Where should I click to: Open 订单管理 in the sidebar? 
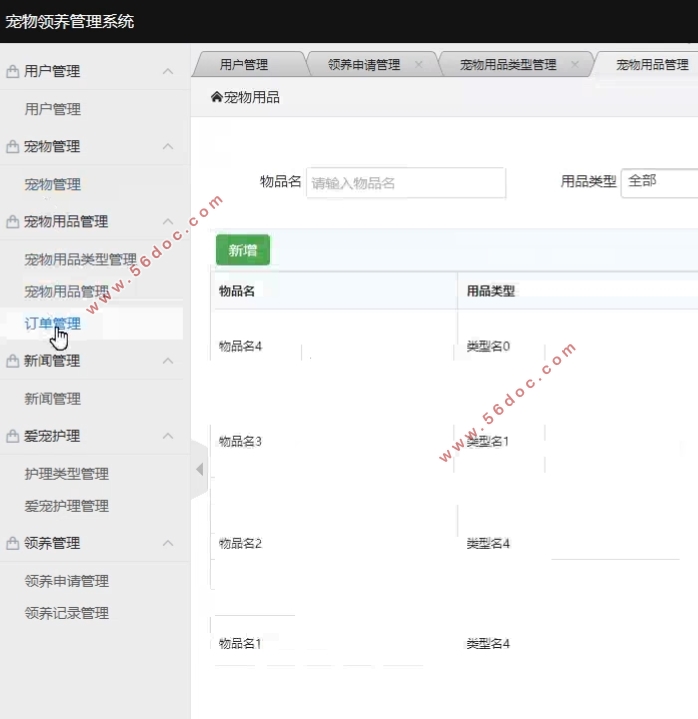[53, 324]
